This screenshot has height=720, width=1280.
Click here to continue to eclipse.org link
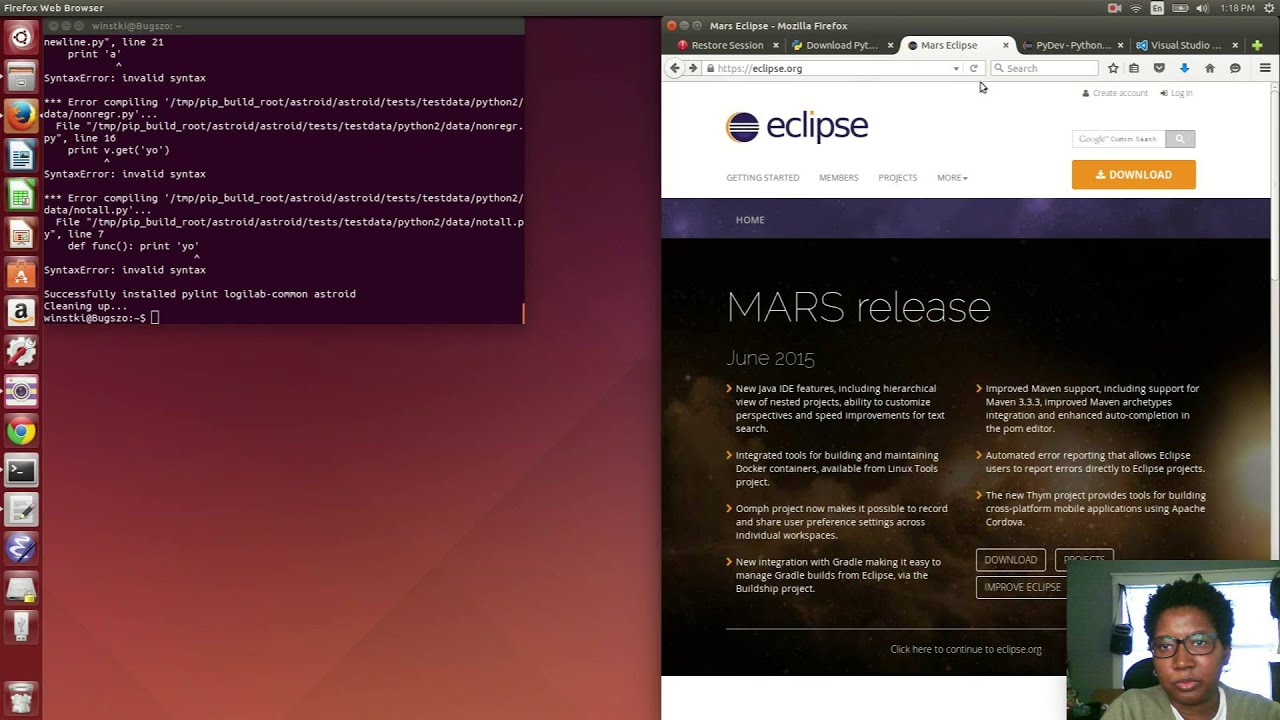click(x=966, y=649)
